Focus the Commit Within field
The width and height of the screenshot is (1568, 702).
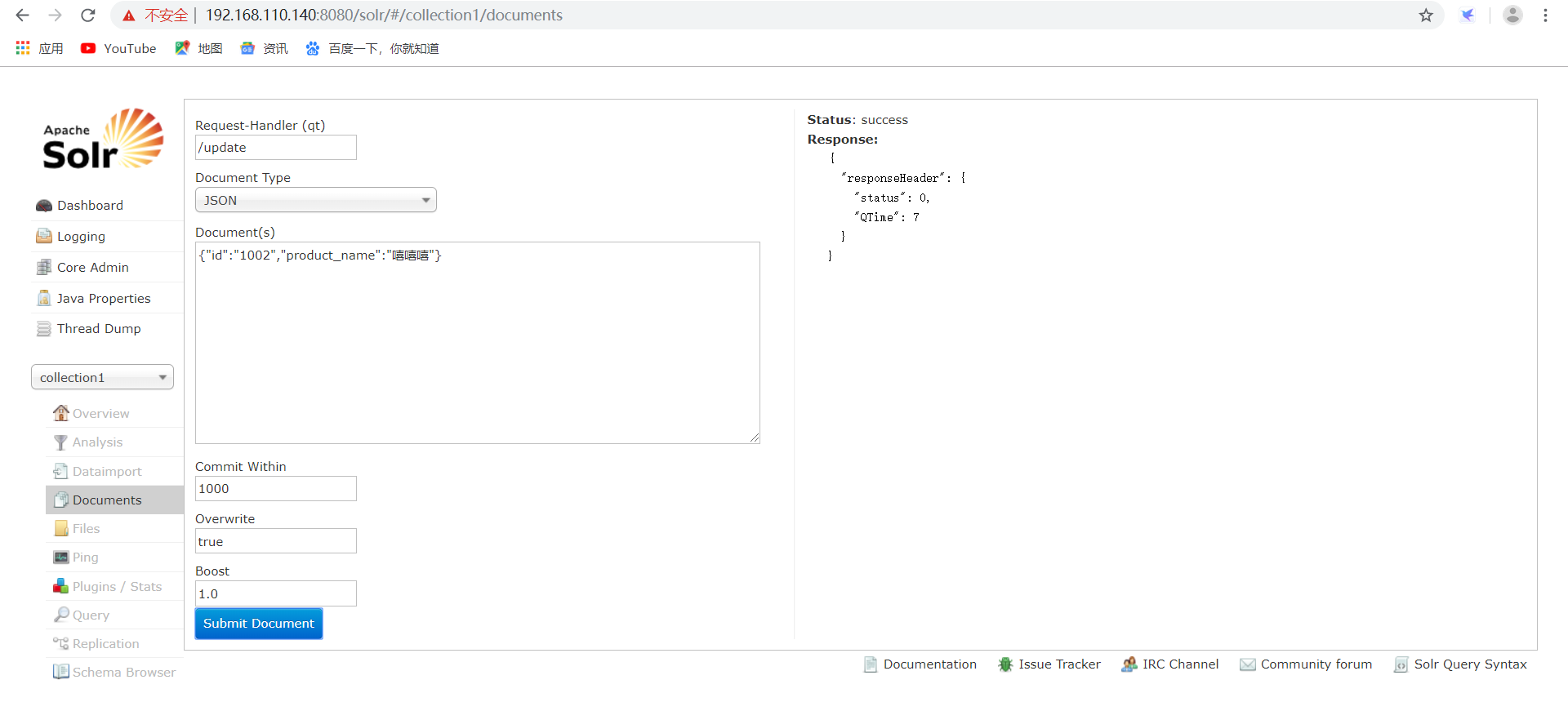(276, 489)
